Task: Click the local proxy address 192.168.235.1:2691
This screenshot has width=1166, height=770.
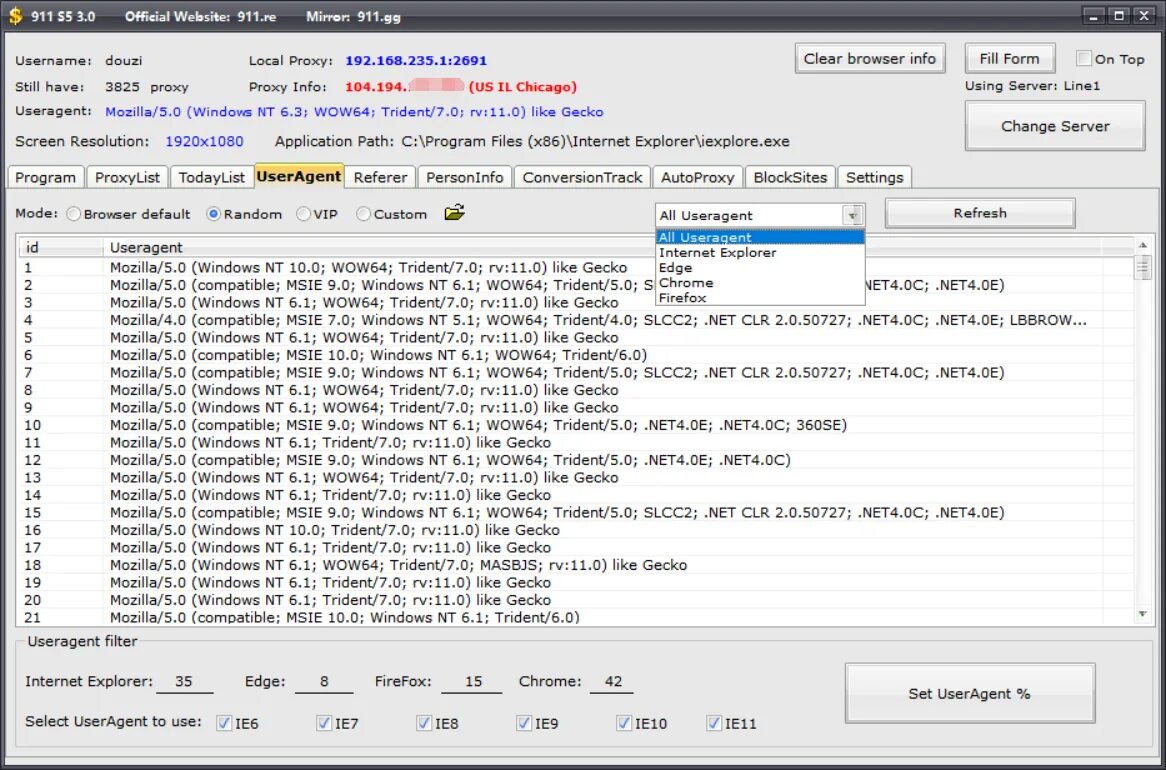Action: (416, 60)
